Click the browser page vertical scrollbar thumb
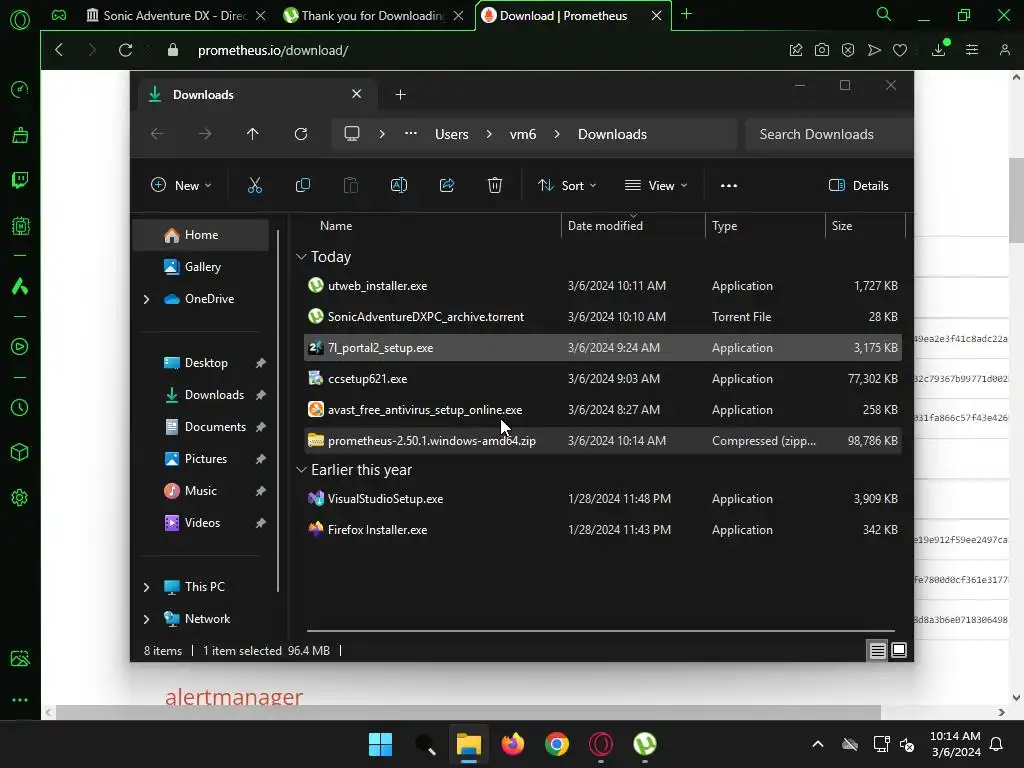The height and width of the screenshot is (768, 1024). 1016,200
